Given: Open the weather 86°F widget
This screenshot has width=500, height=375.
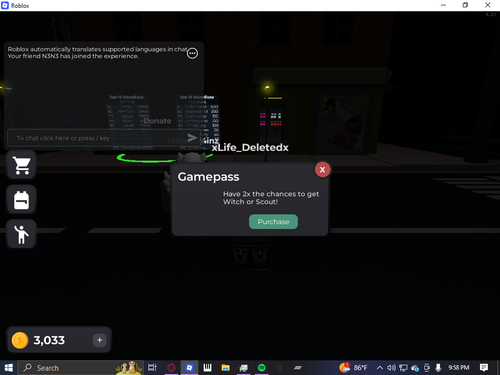Looking at the screenshot, I should [353, 367].
